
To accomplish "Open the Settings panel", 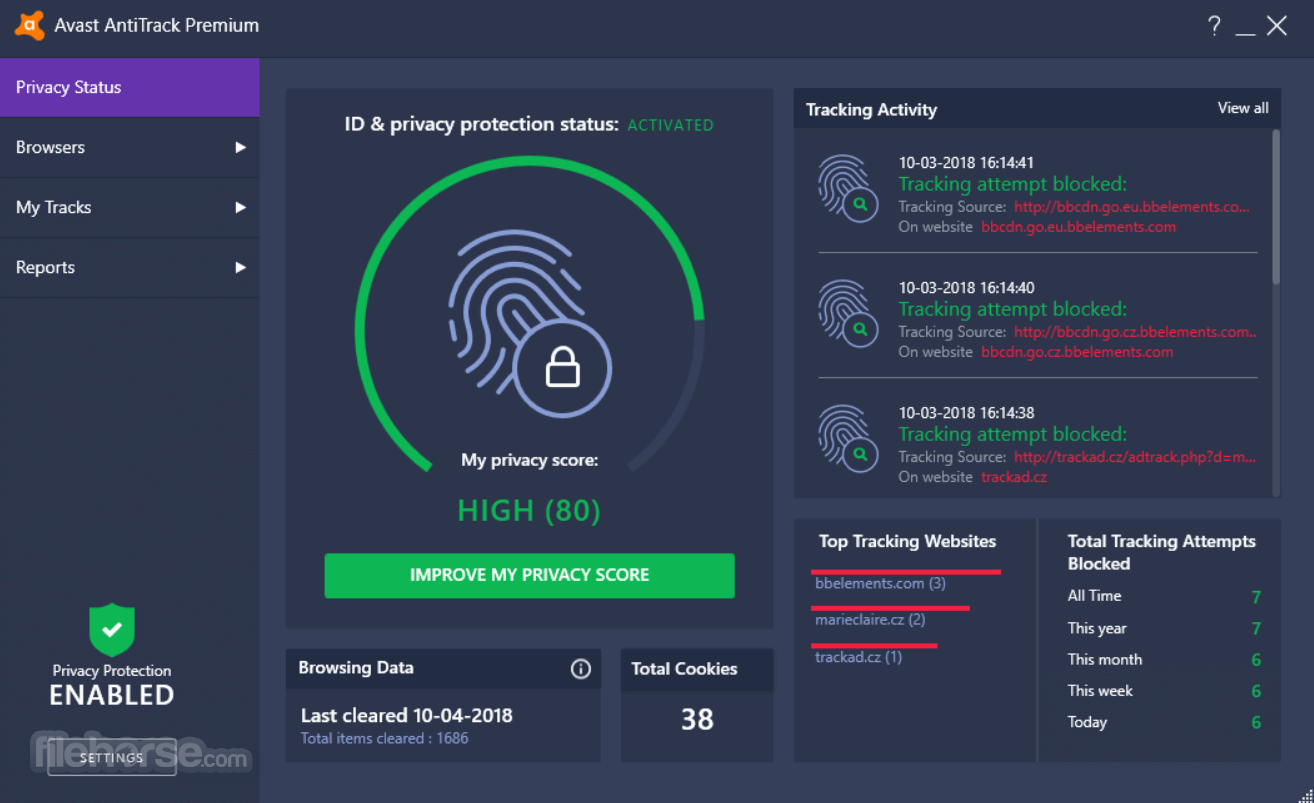I will click(110, 758).
